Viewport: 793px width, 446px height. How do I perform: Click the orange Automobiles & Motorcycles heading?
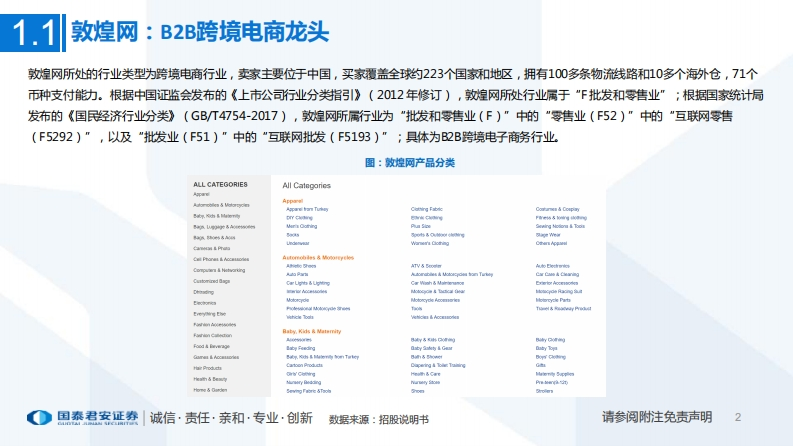pos(318,257)
